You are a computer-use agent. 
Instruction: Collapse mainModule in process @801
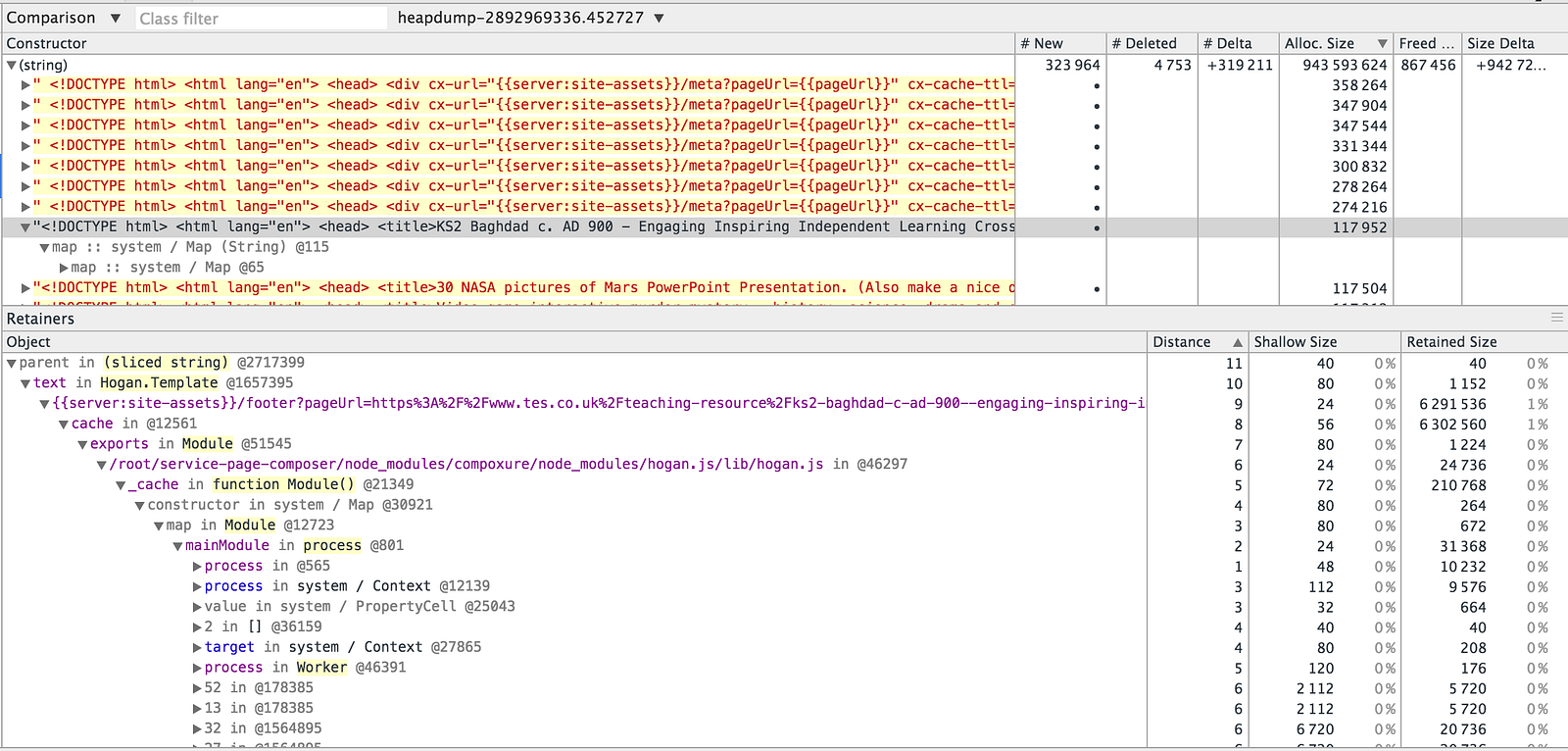pyautogui.click(x=177, y=546)
